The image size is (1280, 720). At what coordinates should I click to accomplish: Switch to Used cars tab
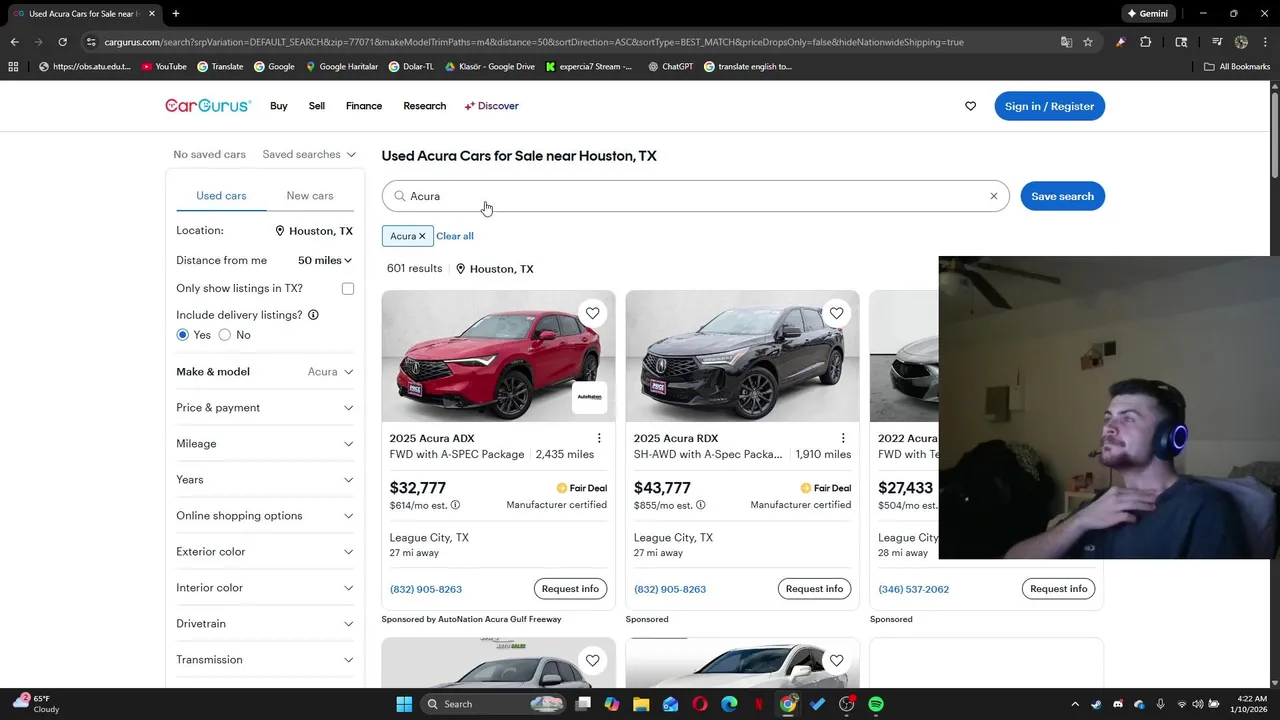(x=221, y=196)
